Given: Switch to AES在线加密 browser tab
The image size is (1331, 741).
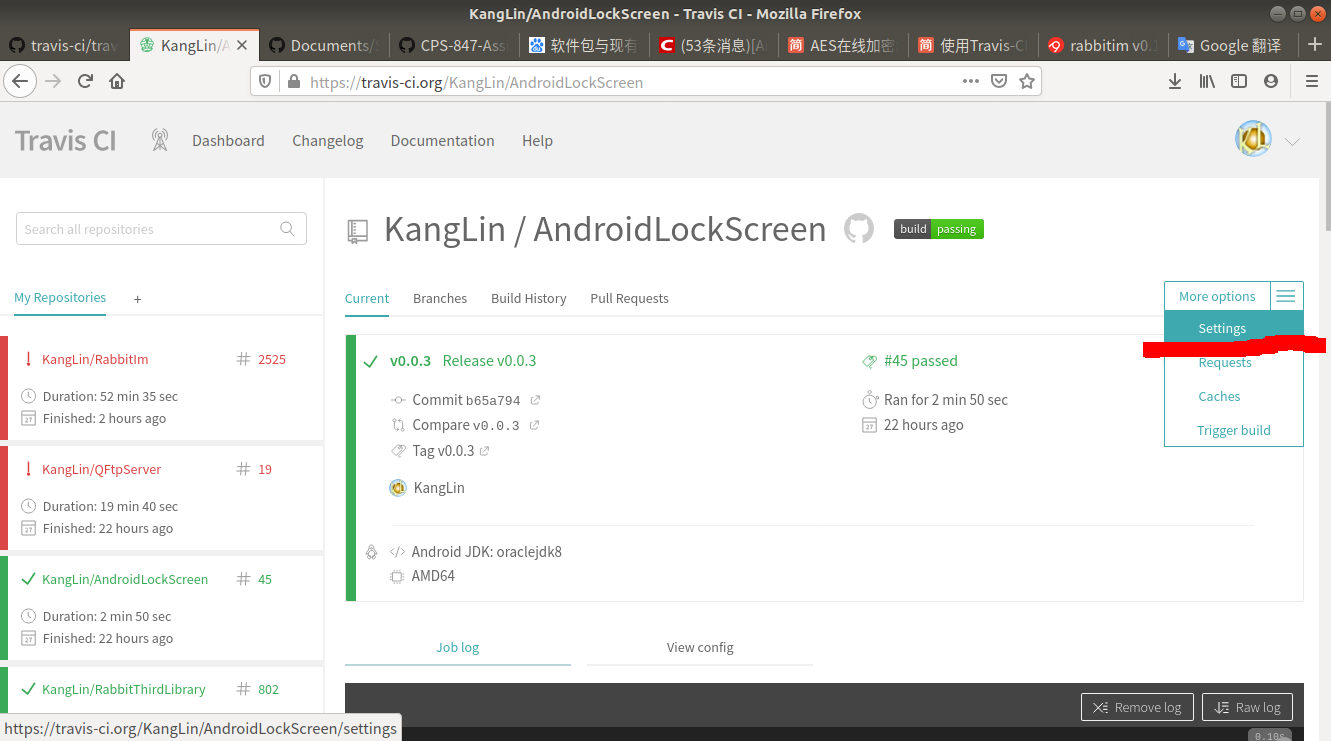Looking at the screenshot, I should [x=842, y=45].
